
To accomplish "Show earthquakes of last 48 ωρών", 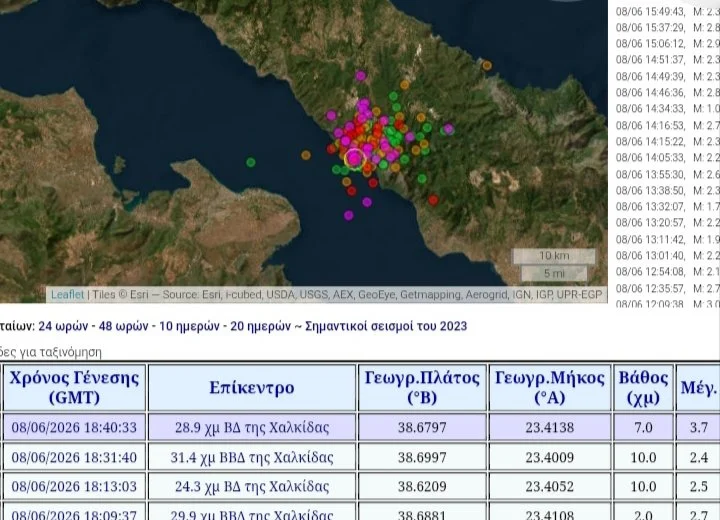I will 124,326.
